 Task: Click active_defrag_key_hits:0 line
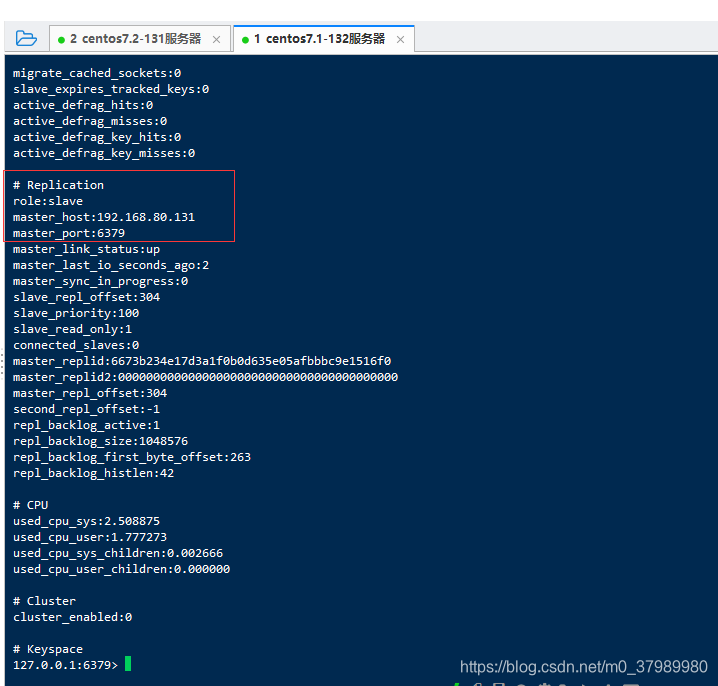[97, 137]
